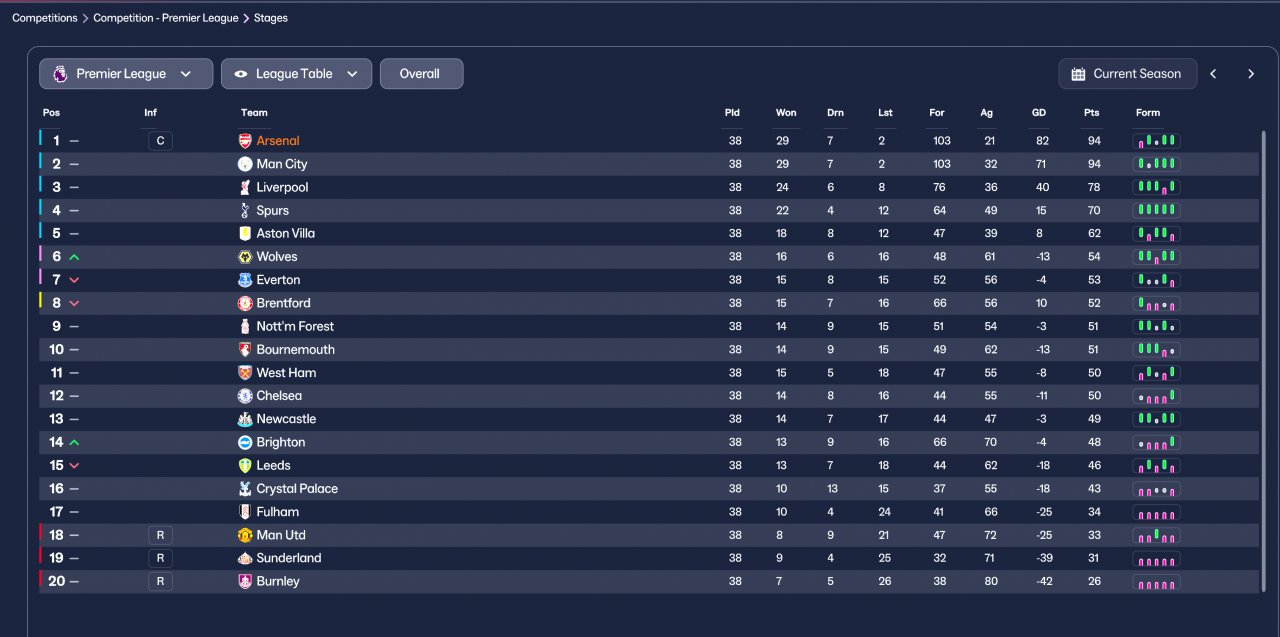The width and height of the screenshot is (1280, 637).
Task: Click the Arsenal club badge icon
Action: [x=245, y=141]
